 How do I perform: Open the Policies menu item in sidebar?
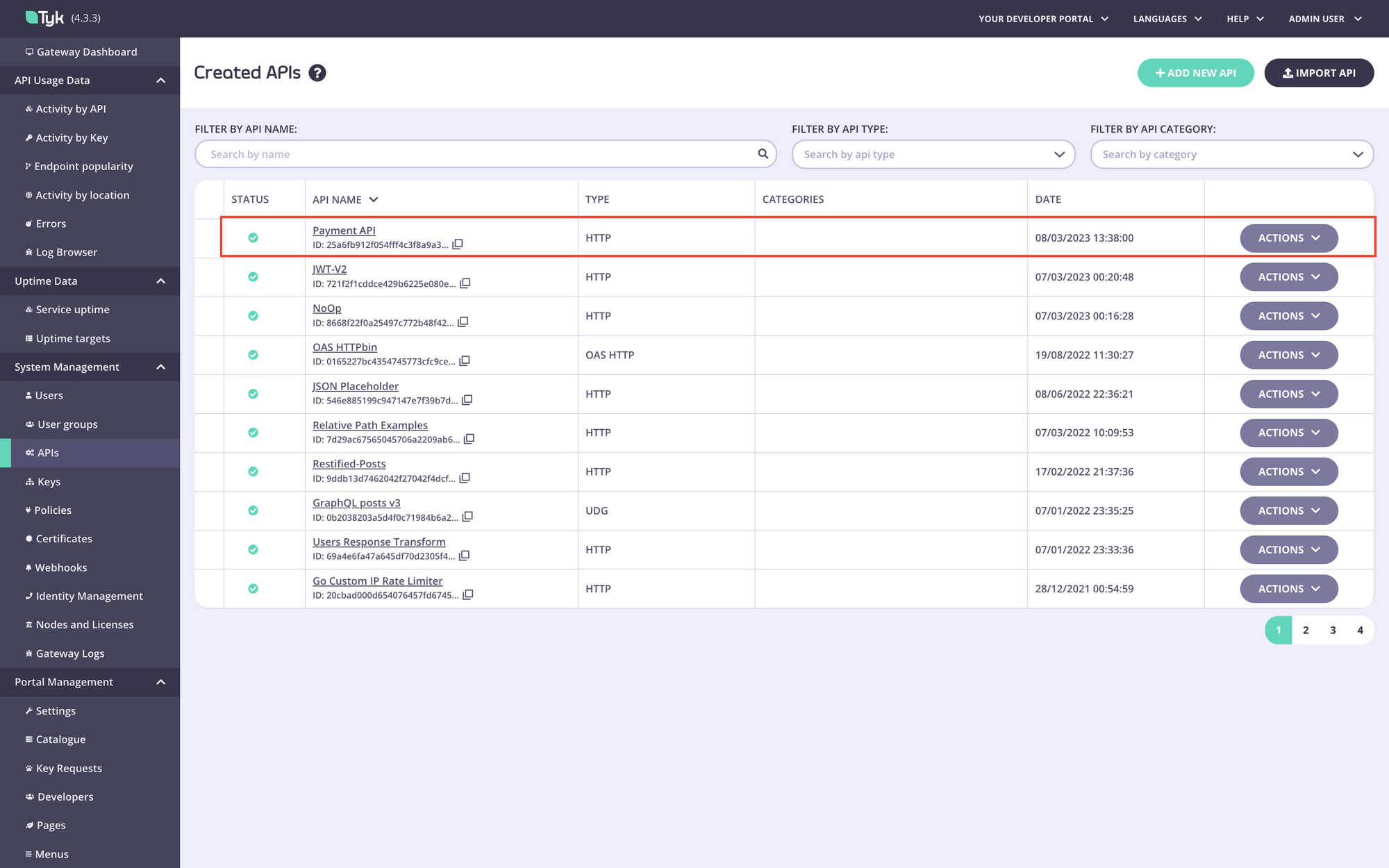coord(54,510)
